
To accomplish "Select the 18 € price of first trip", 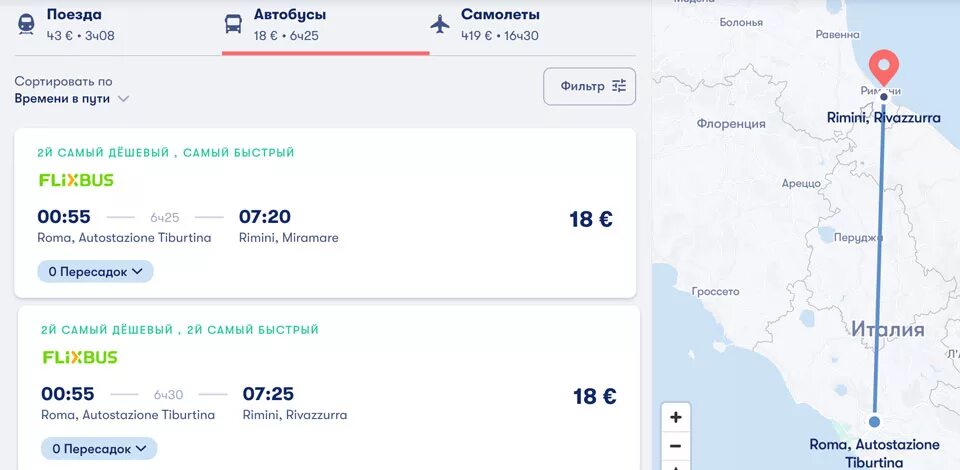I will click(x=591, y=220).
